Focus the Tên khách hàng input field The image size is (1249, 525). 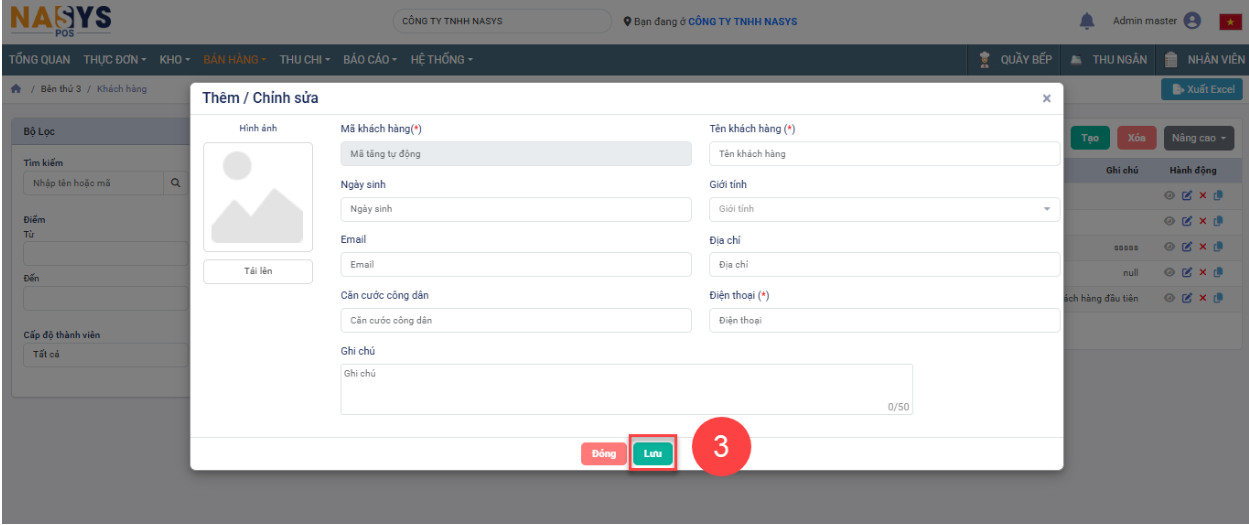click(x=884, y=154)
